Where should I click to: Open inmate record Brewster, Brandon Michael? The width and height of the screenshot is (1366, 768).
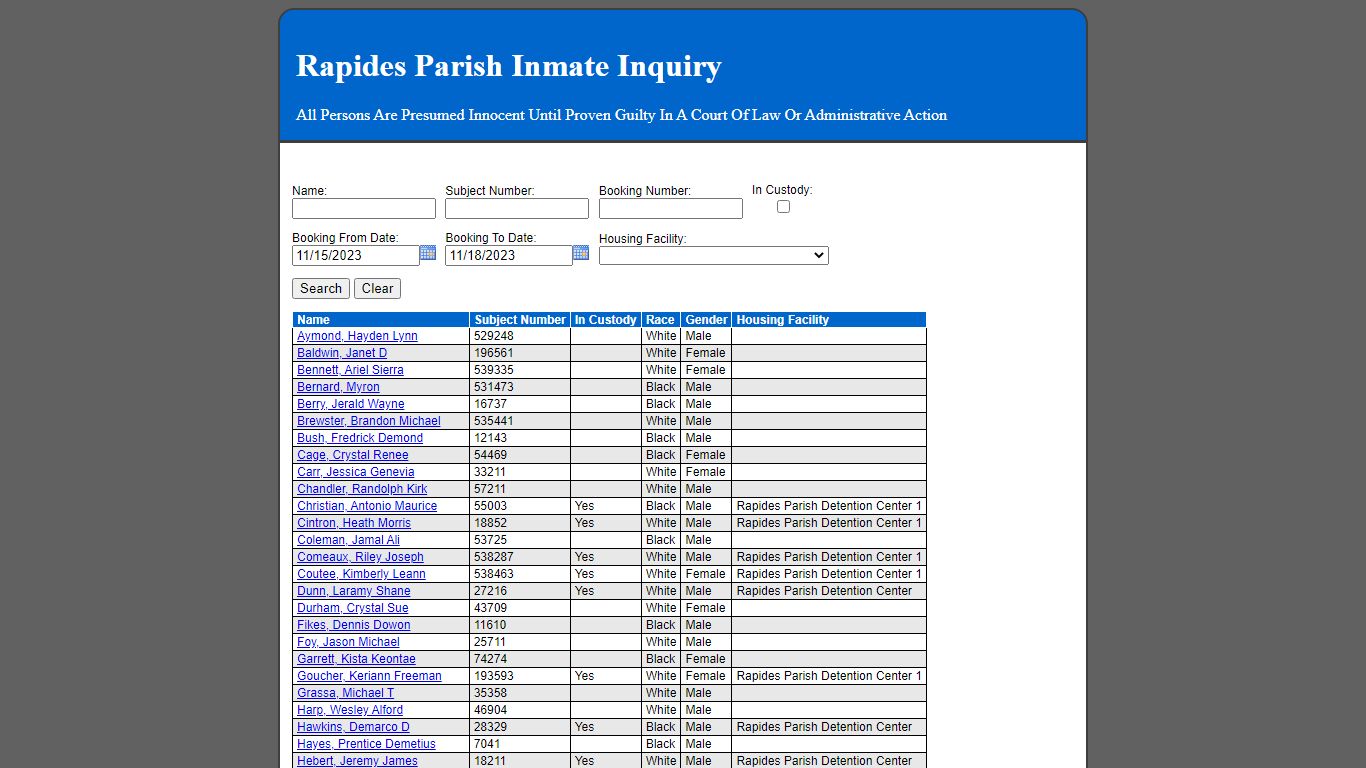(369, 421)
